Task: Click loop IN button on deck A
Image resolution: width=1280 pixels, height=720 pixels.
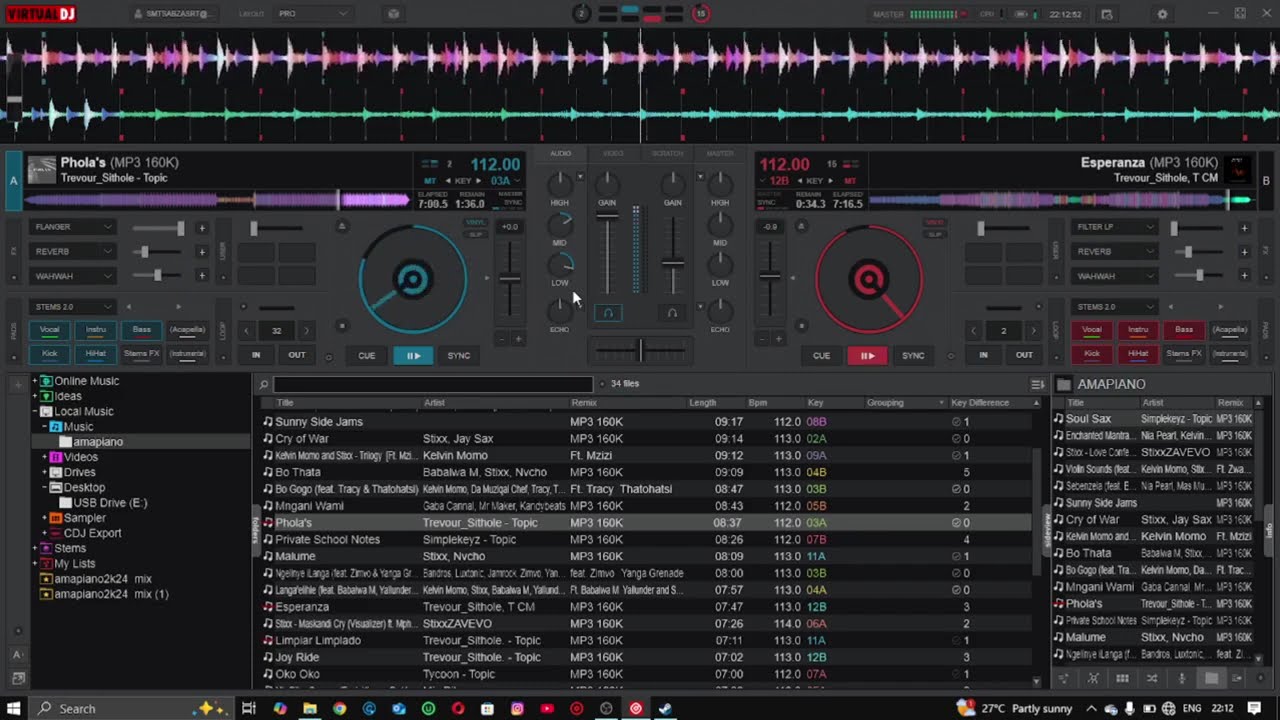Action: (x=256, y=355)
